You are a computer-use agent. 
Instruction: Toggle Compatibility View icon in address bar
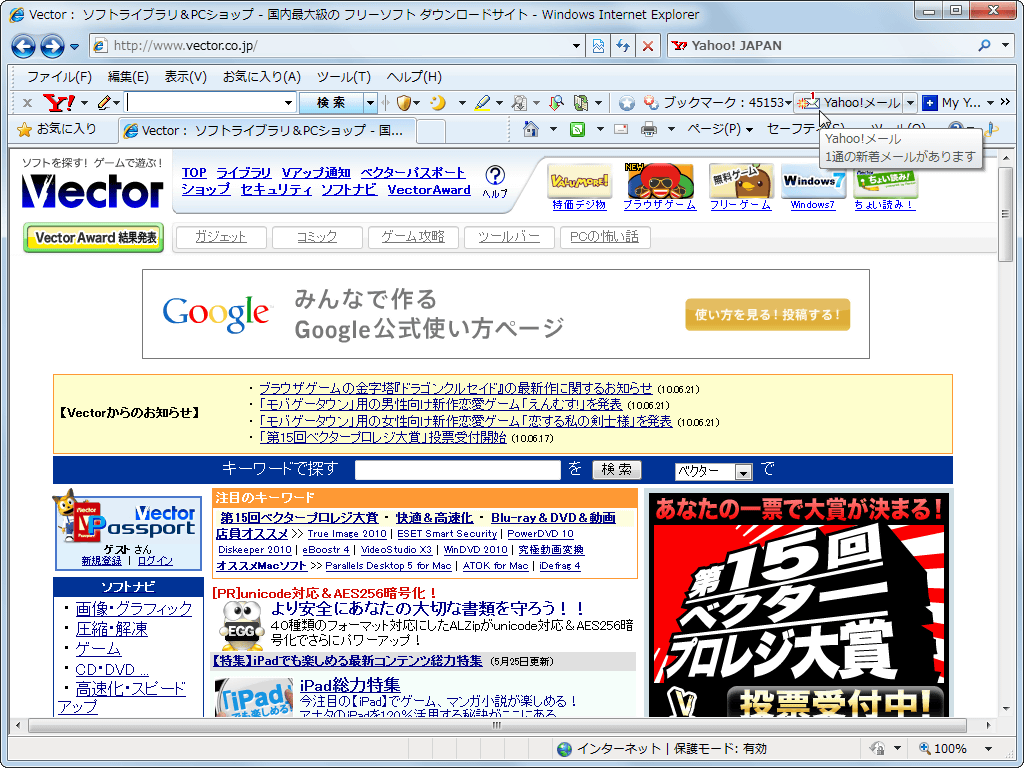pos(598,46)
